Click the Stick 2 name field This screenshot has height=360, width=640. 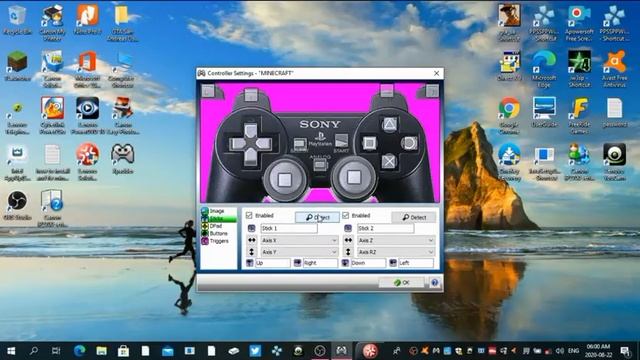(x=385, y=229)
